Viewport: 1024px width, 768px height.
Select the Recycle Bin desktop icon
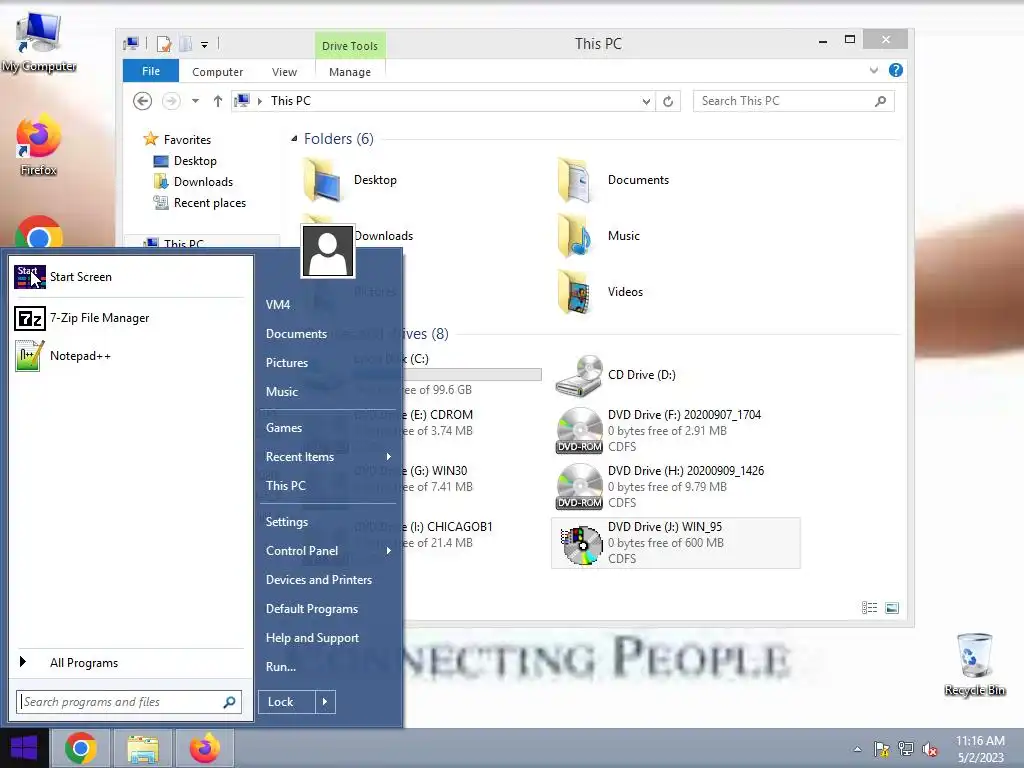coord(974,664)
